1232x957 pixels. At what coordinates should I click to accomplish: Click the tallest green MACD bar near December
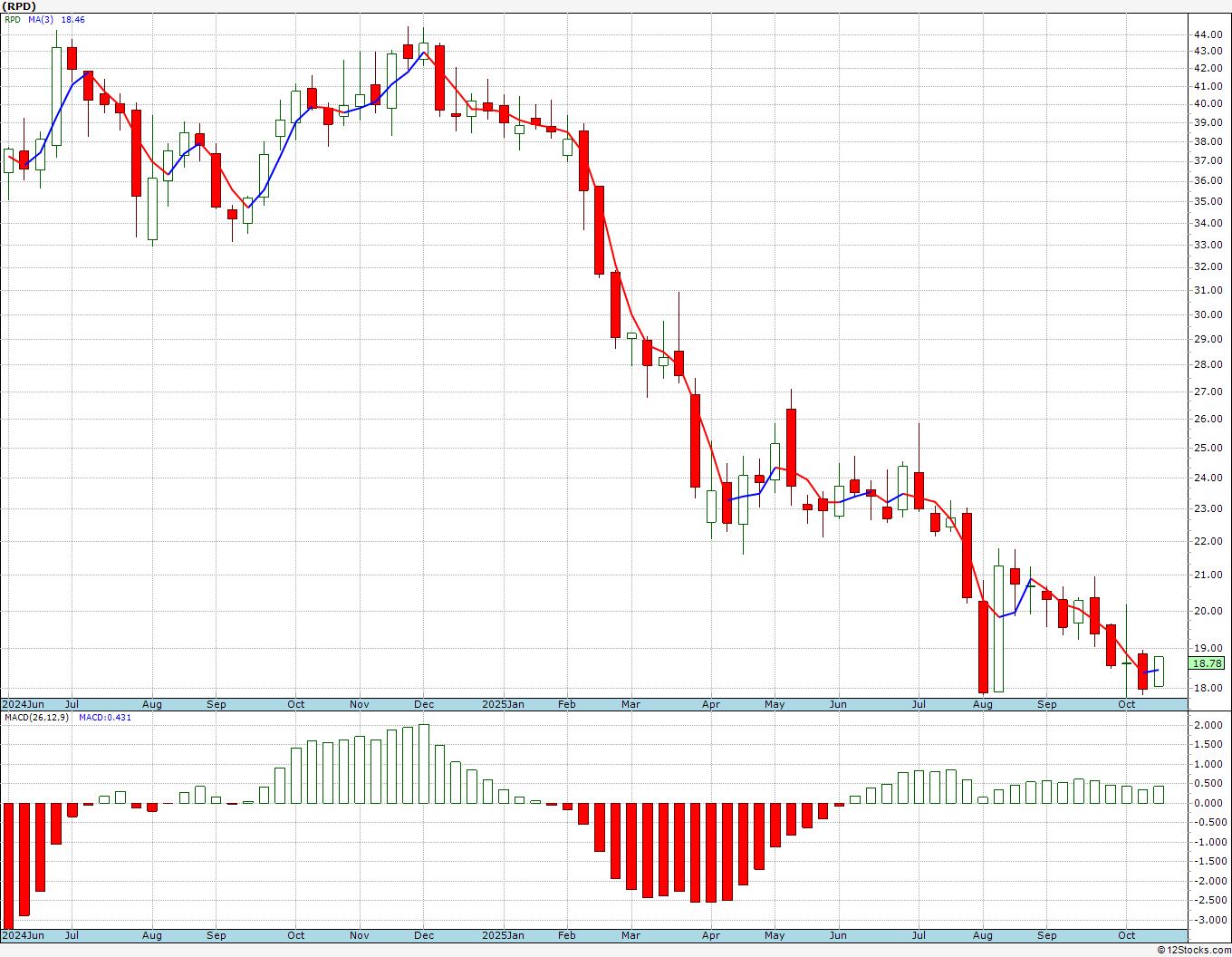pyautogui.click(x=424, y=764)
